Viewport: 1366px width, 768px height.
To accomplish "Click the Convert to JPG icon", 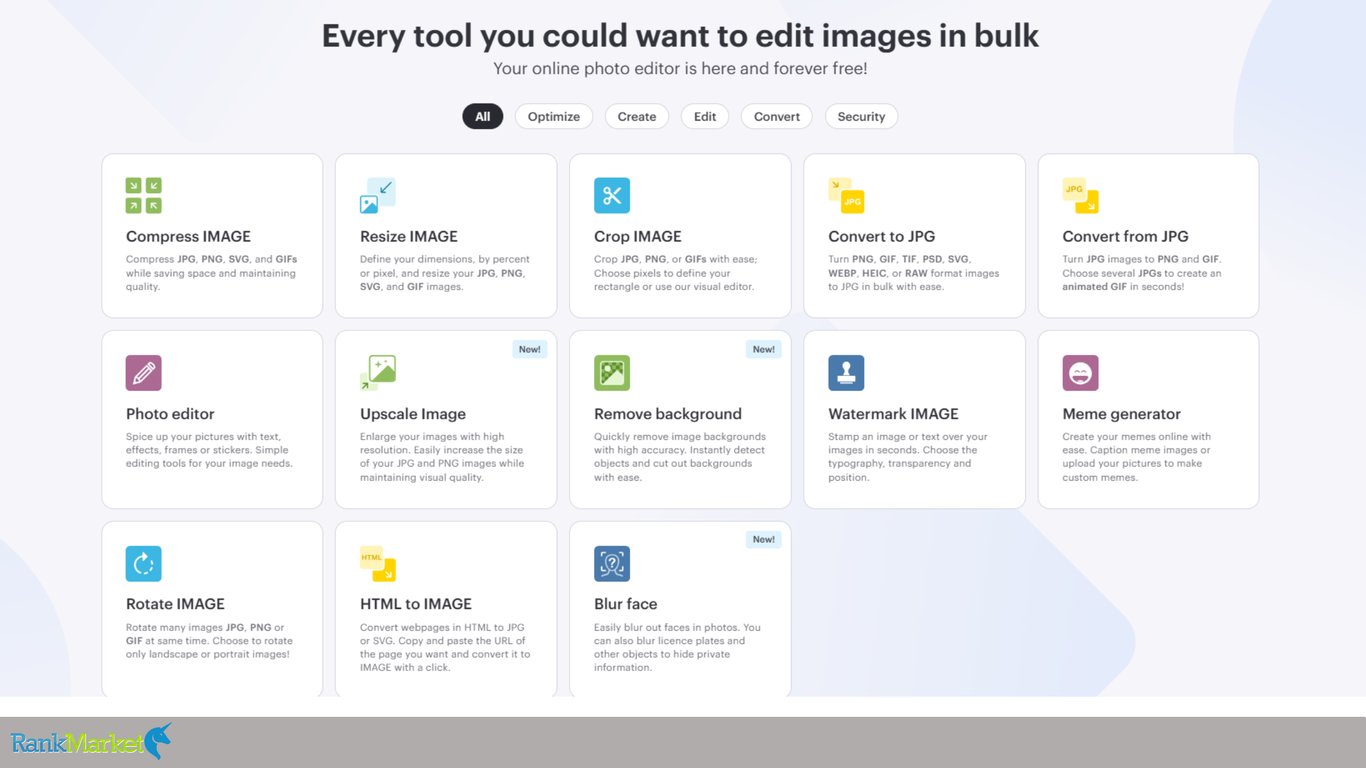I will coord(846,196).
